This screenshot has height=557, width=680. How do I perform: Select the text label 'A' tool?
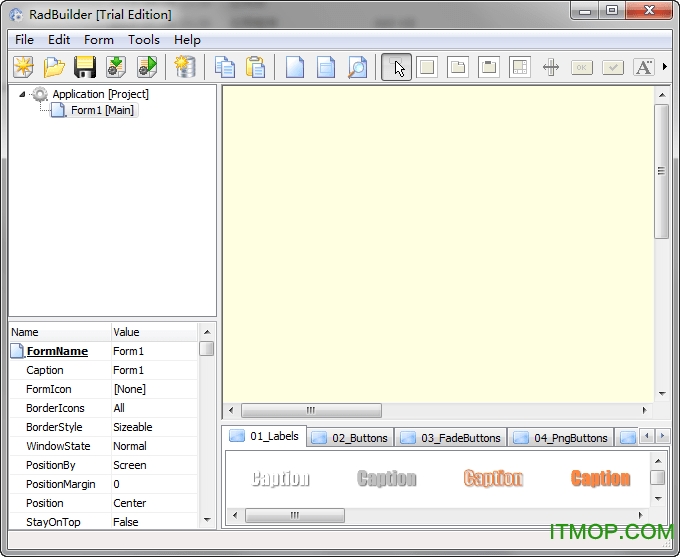[644, 67]
